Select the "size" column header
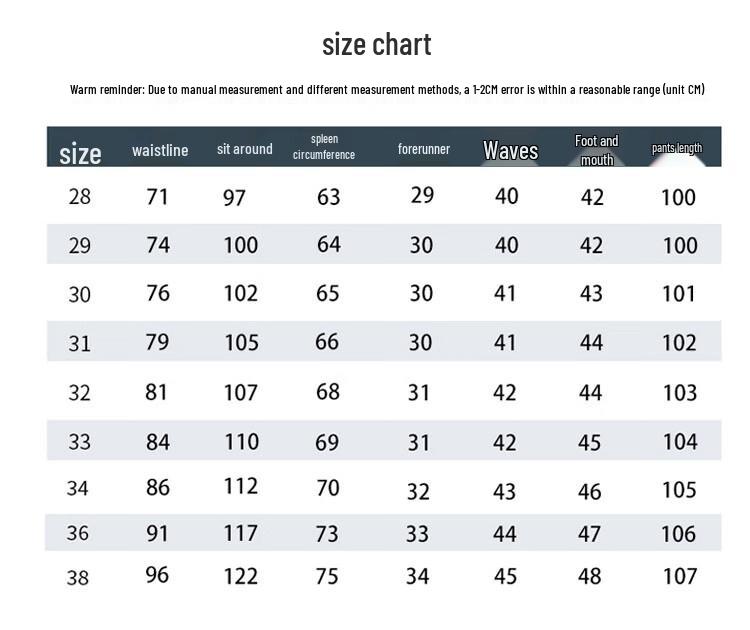This screenshot has width=750, height=630. [x=80, y=154]
